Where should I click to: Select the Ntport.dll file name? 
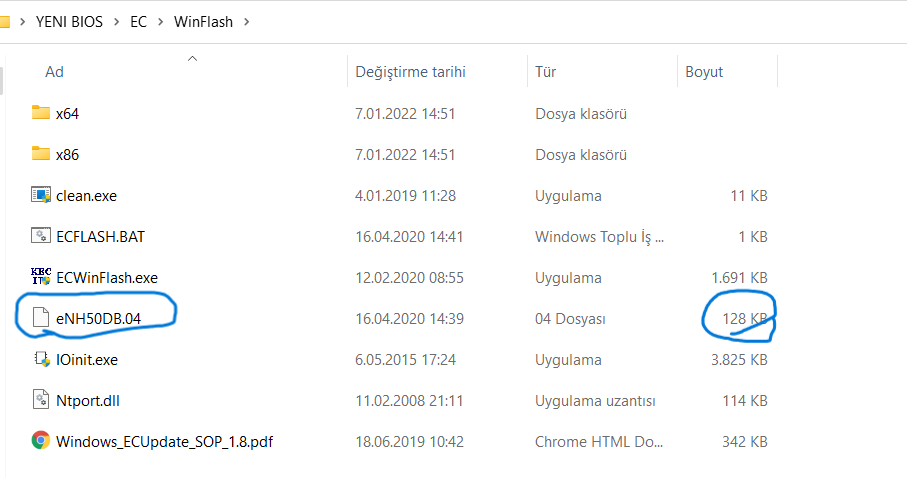88,401
